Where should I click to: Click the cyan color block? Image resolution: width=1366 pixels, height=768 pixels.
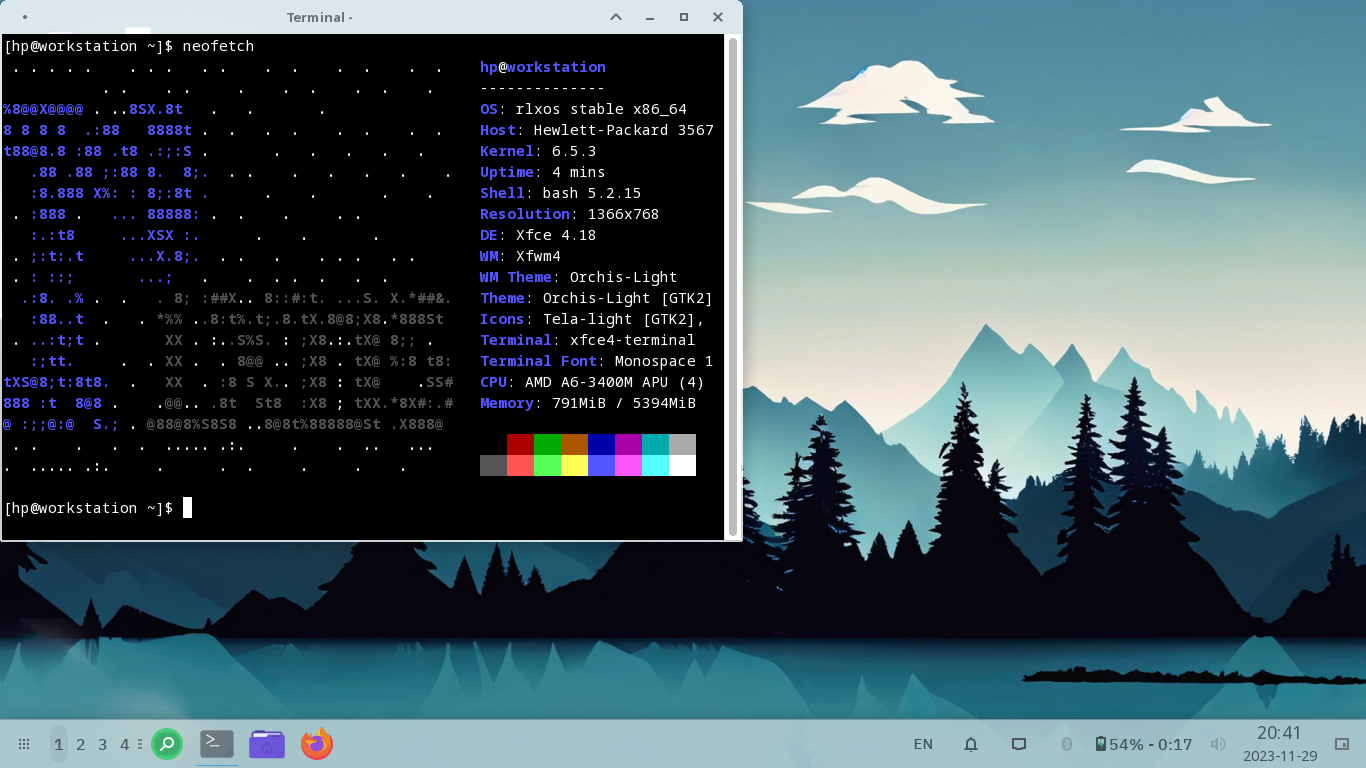coord(655,444)
